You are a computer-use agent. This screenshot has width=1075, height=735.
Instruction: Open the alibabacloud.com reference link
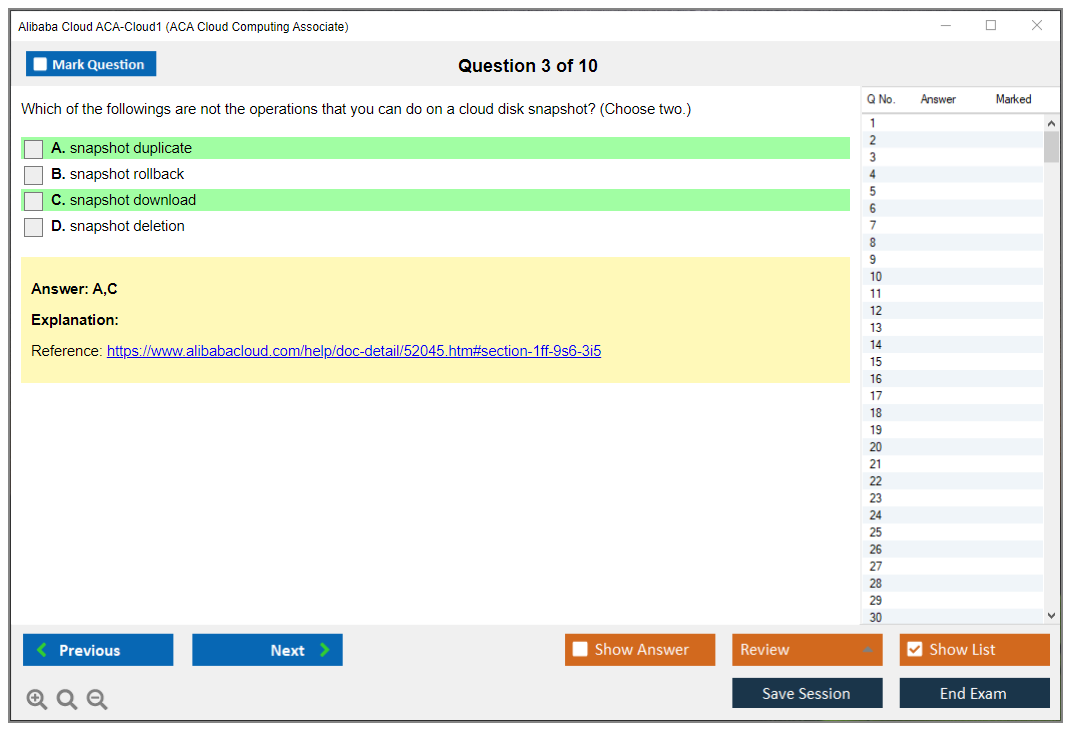point(354,351)
